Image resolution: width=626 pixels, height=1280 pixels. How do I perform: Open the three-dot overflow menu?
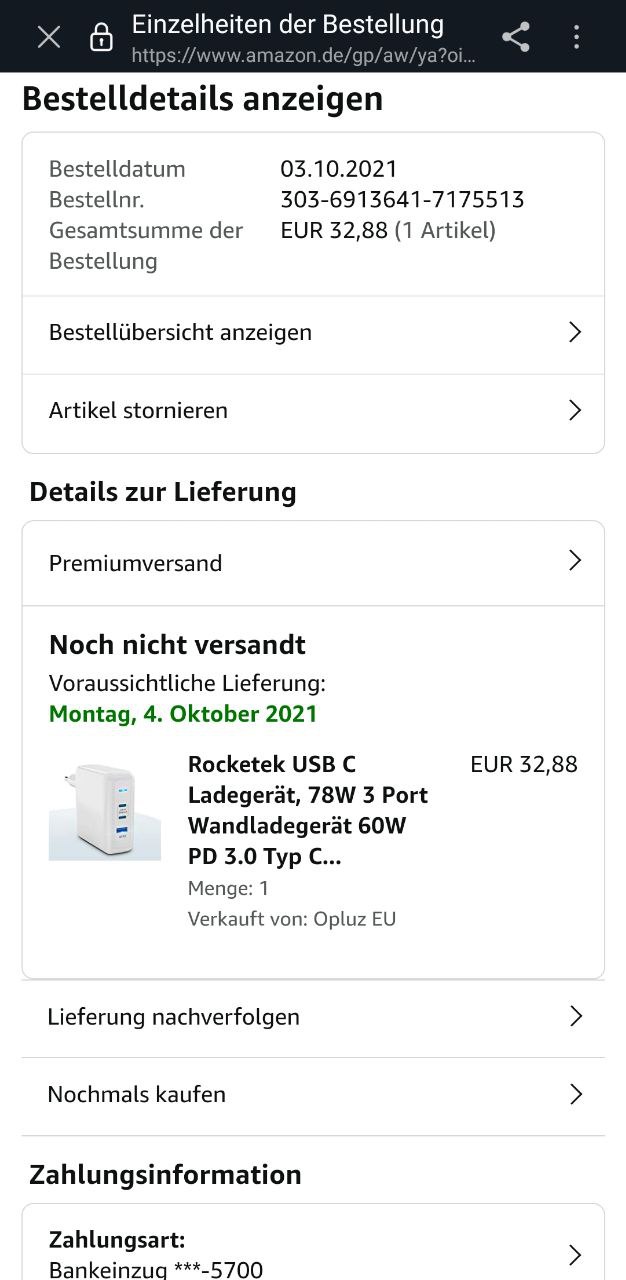[x=577, y=37]
